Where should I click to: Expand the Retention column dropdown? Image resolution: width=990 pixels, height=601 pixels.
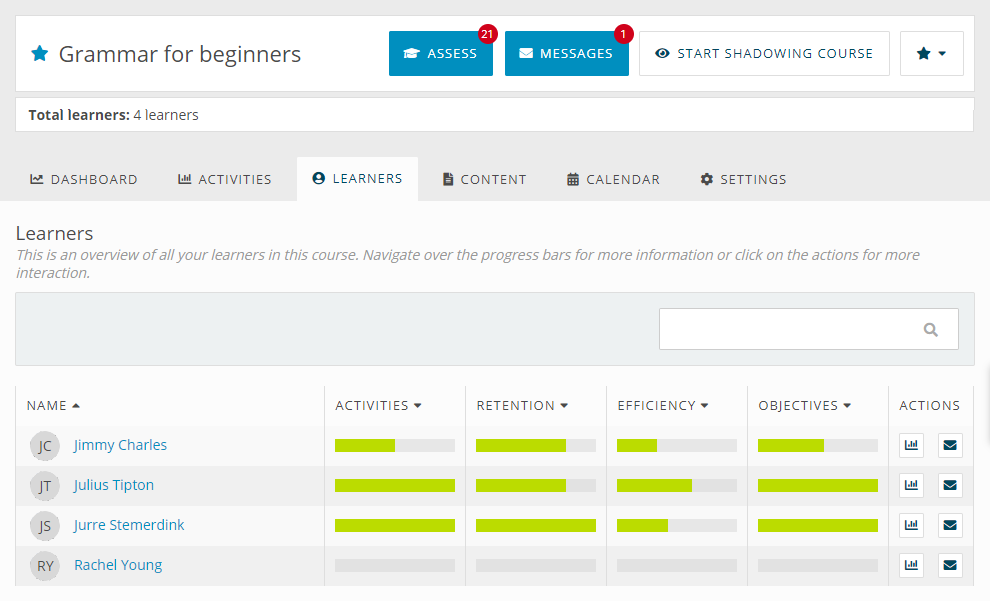(563, 405)
